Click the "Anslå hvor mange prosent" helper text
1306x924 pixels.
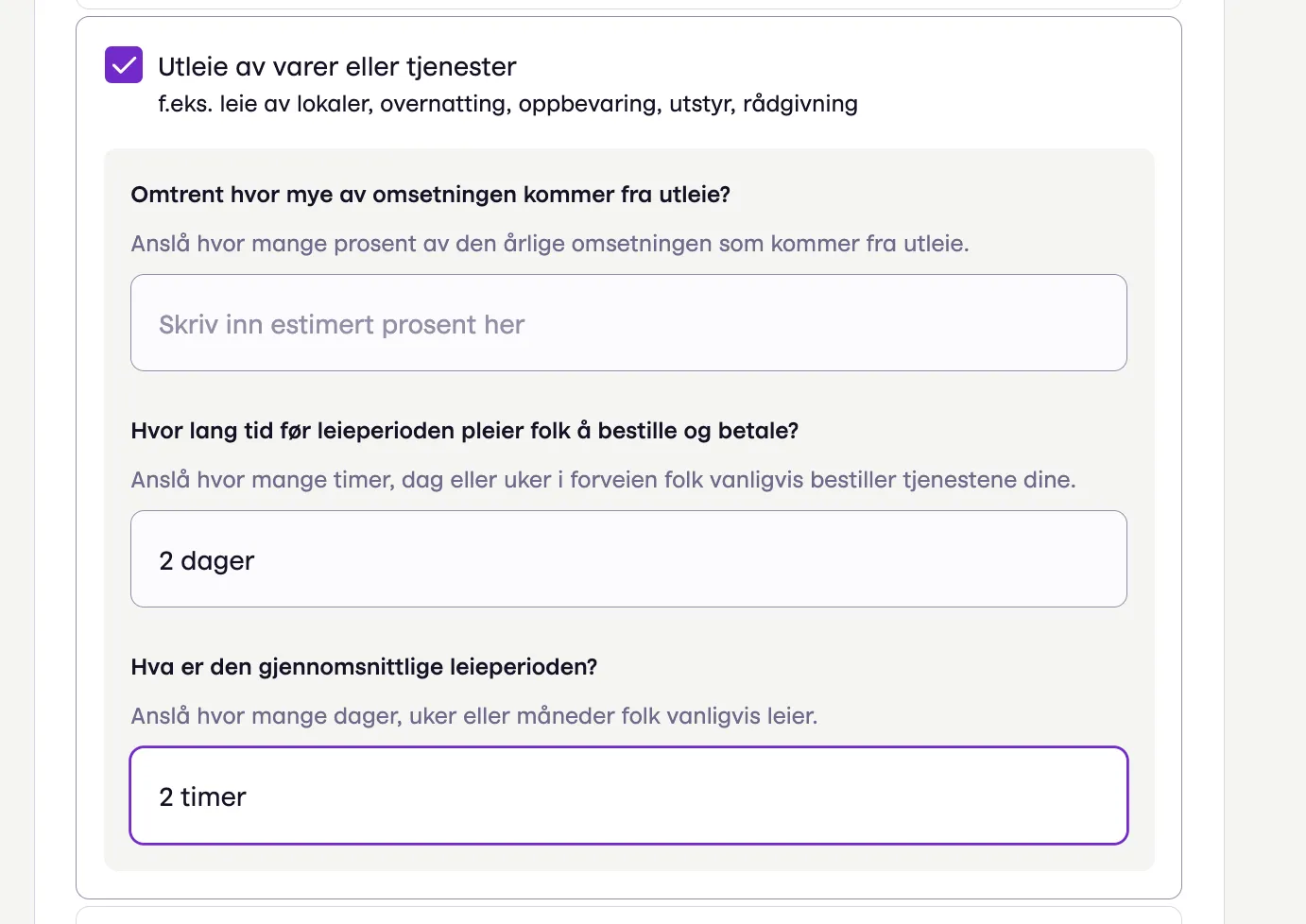point(549,244)
